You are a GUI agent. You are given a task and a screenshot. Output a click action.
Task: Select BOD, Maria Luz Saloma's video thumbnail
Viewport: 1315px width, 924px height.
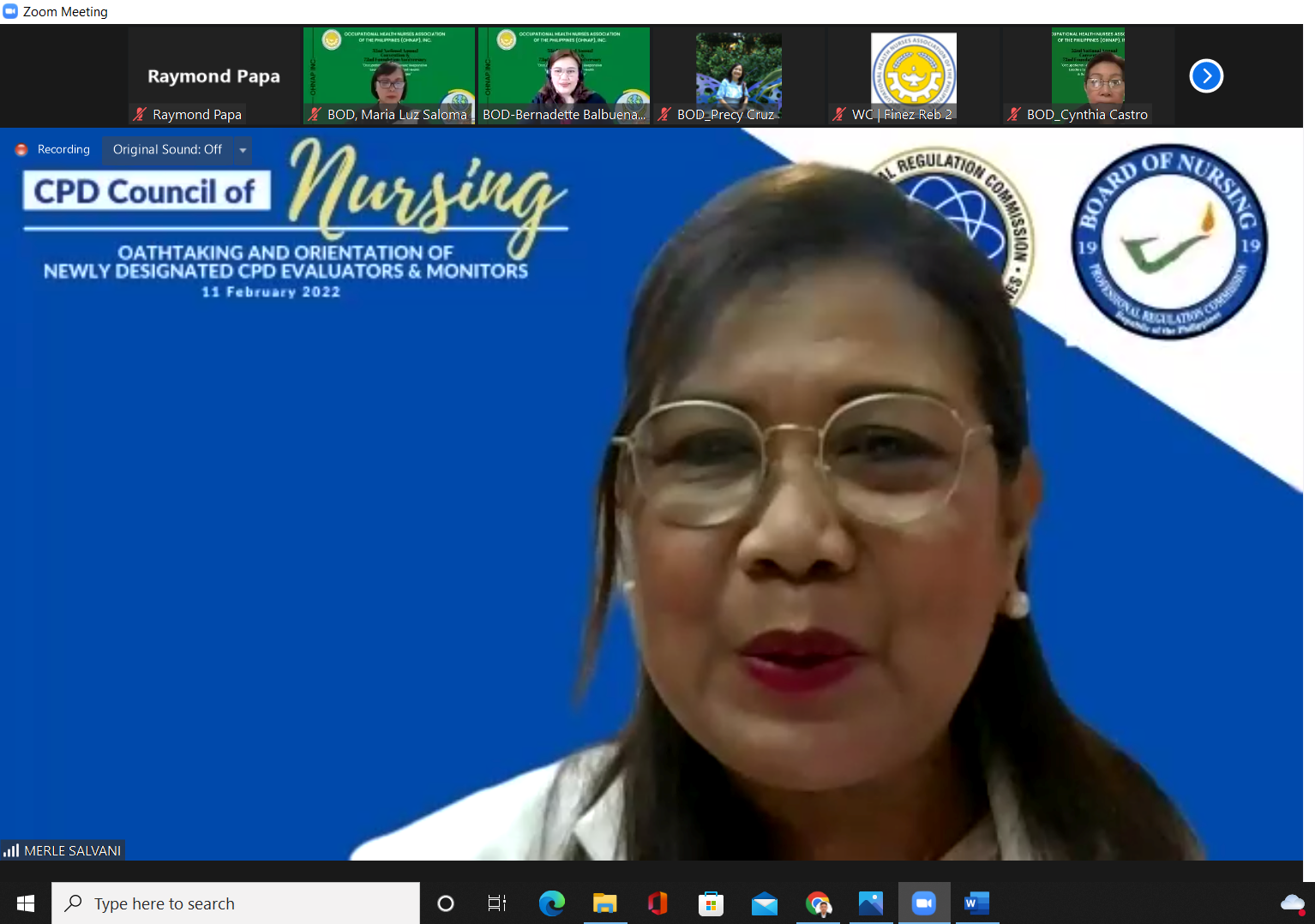(389, 76)
